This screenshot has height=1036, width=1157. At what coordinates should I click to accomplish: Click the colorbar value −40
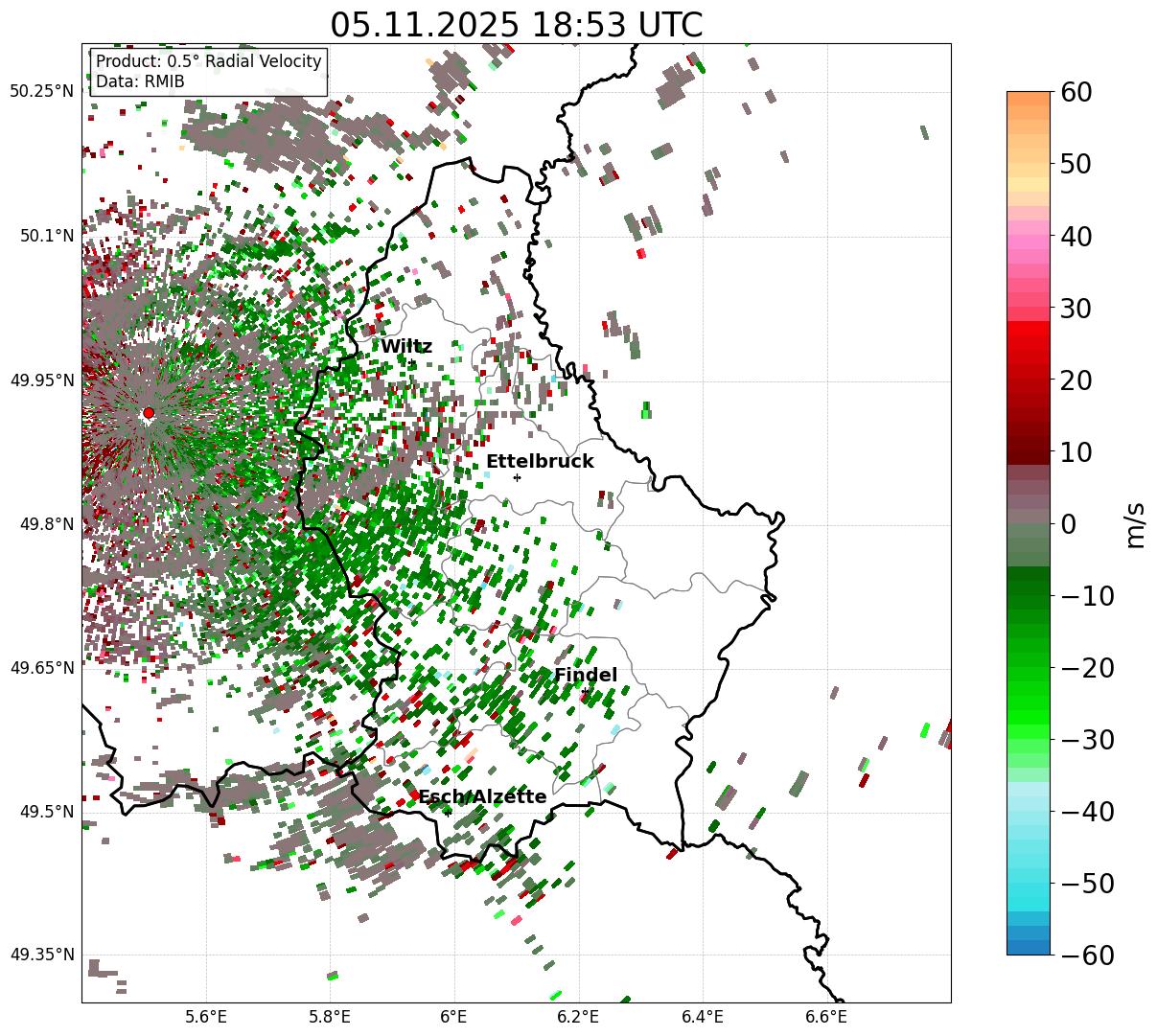tap(1087, 812)
